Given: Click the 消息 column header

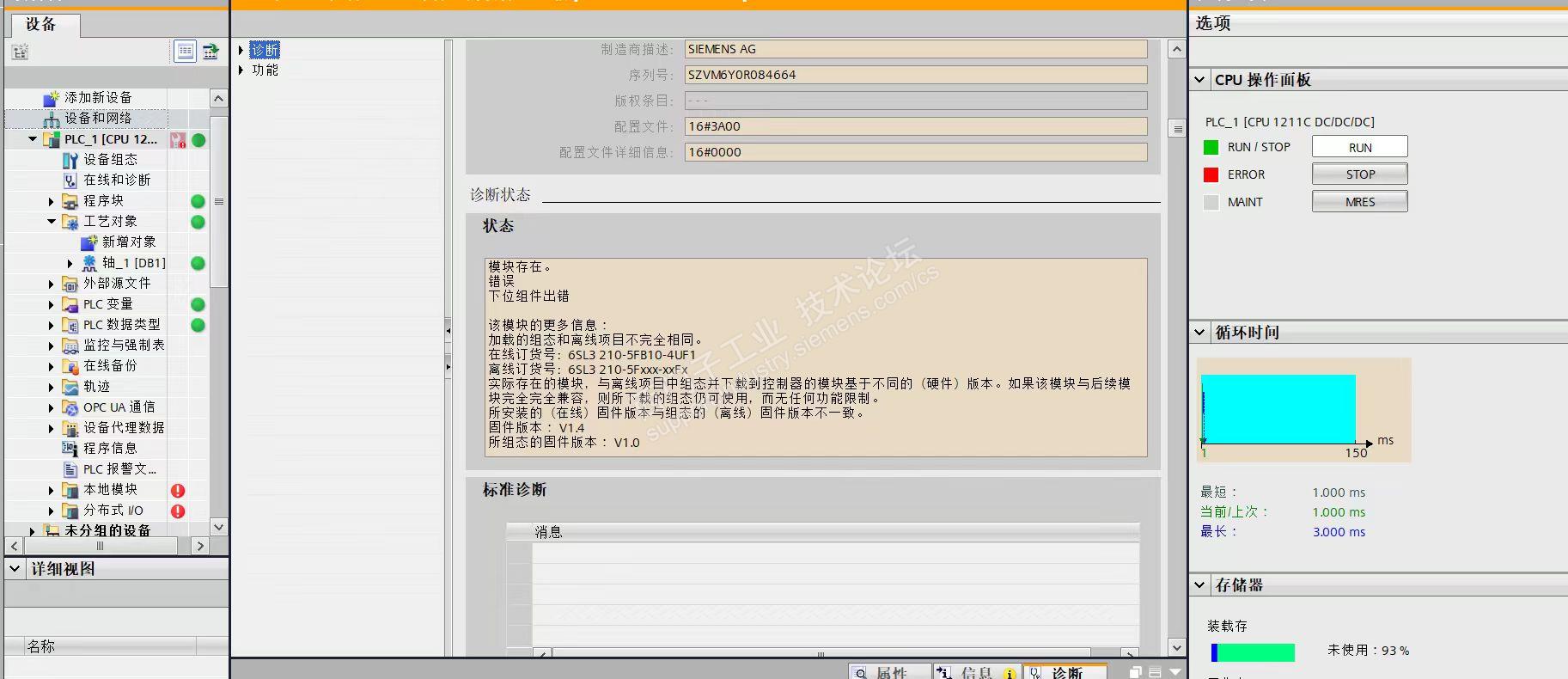Looking at the screenshot, I should [836, 532].
